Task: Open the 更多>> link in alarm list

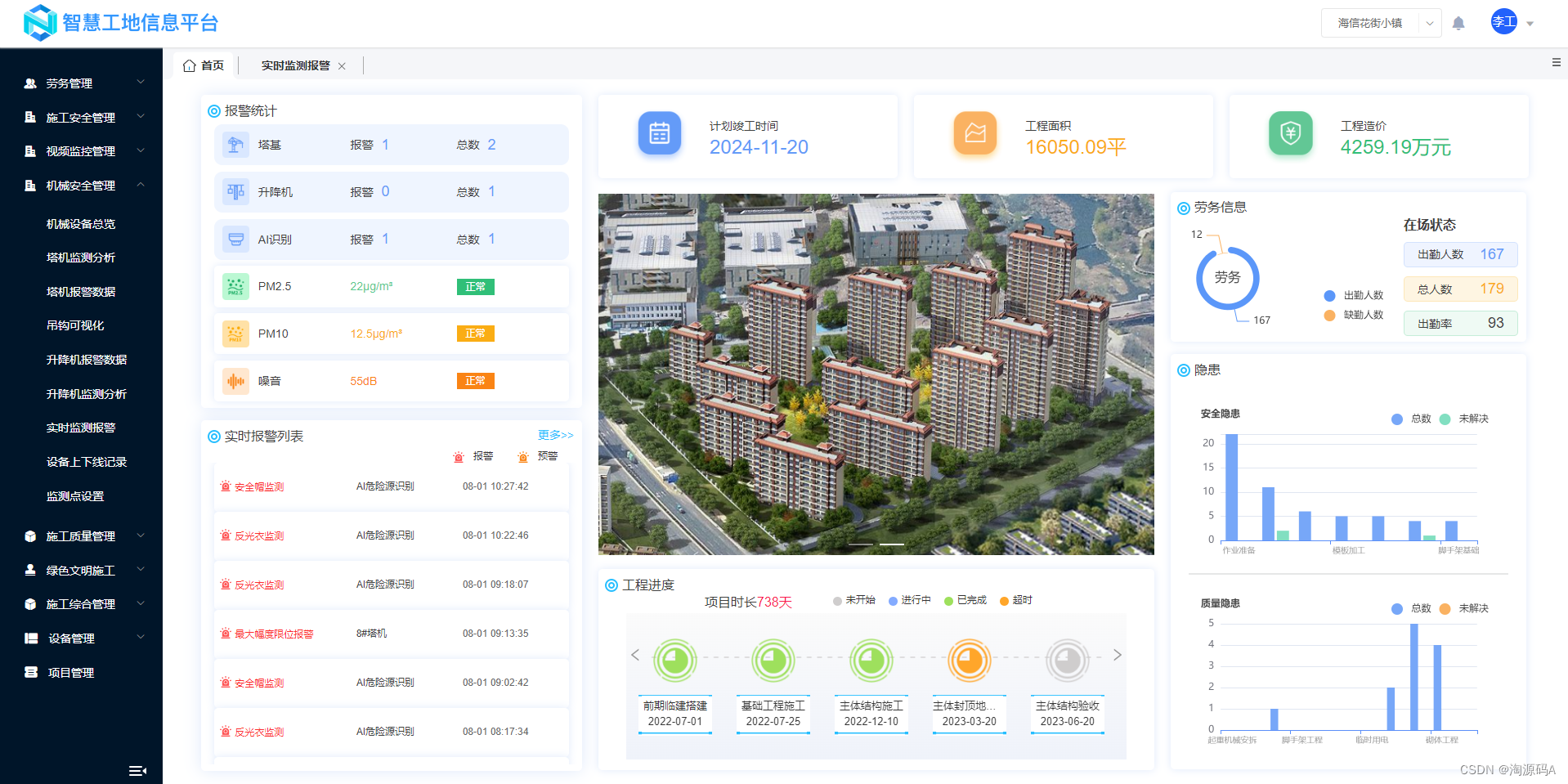Action: pyautogui.click(x=555, y=435)
